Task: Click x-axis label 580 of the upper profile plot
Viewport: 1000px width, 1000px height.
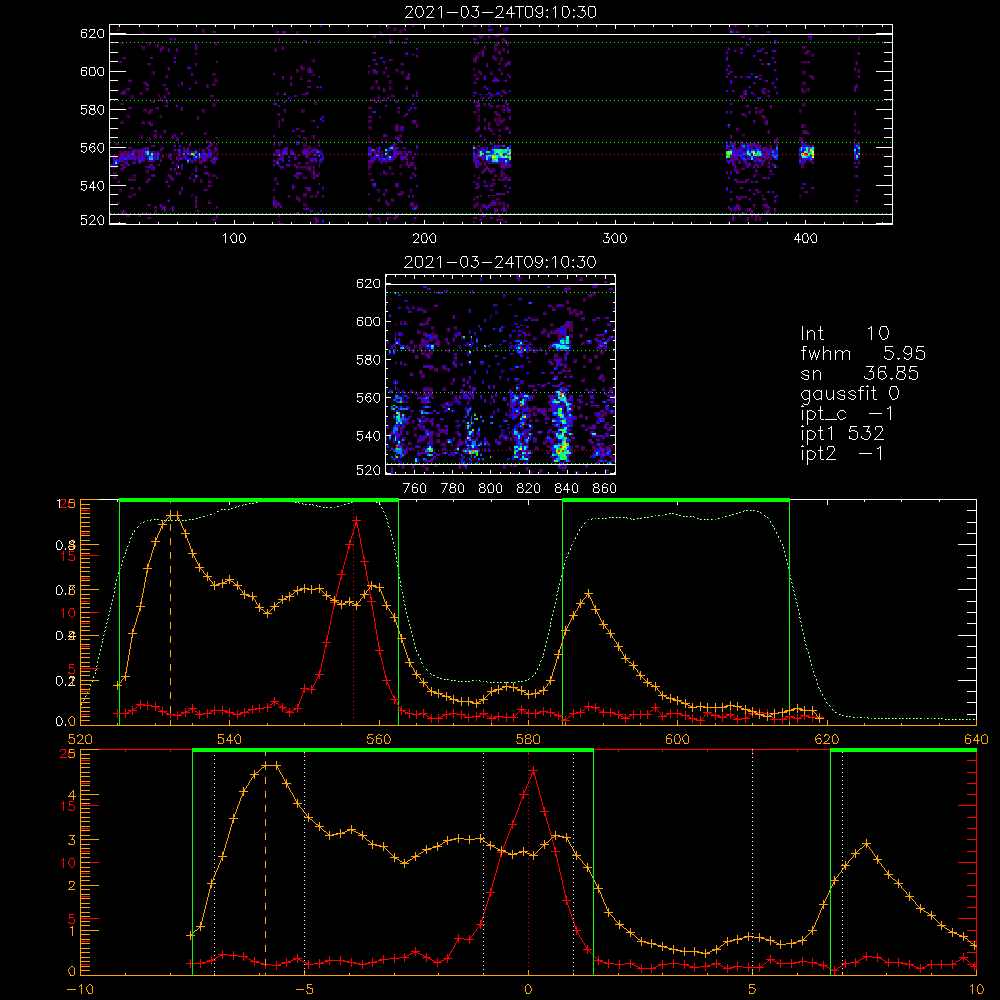Action: (528, 739)
